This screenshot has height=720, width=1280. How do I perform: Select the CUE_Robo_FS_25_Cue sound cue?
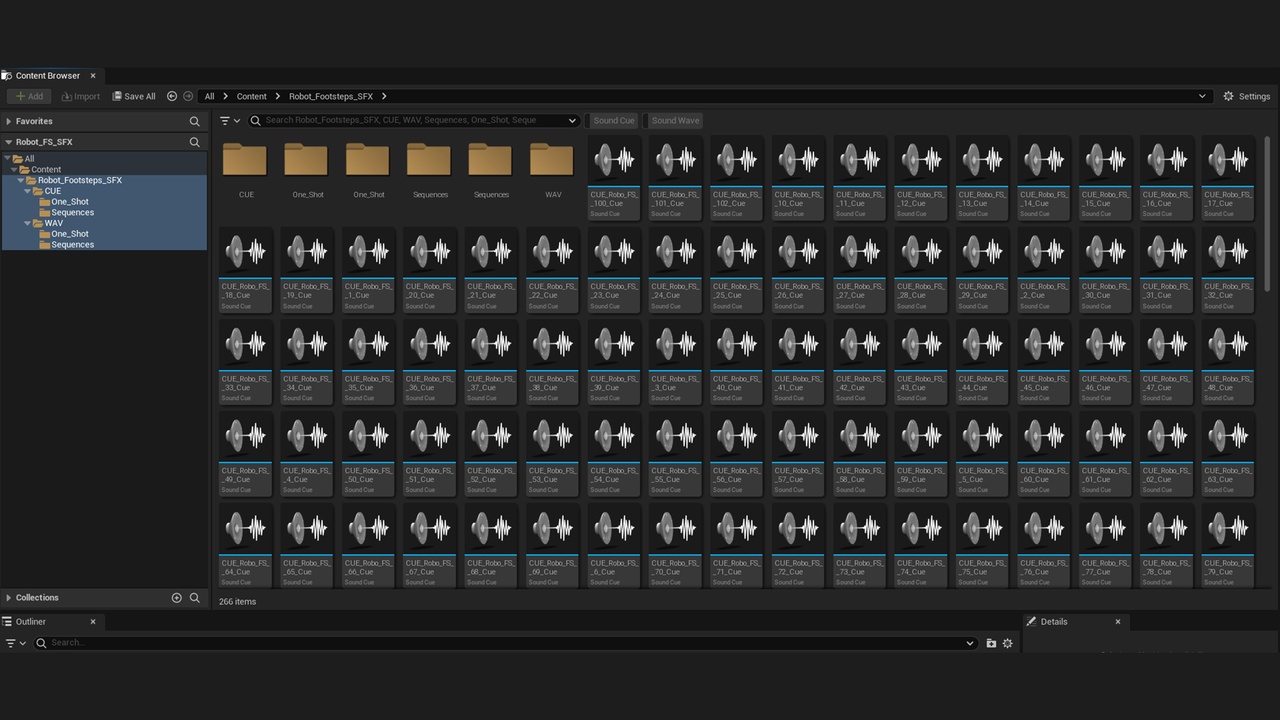[x=737, y=270]
